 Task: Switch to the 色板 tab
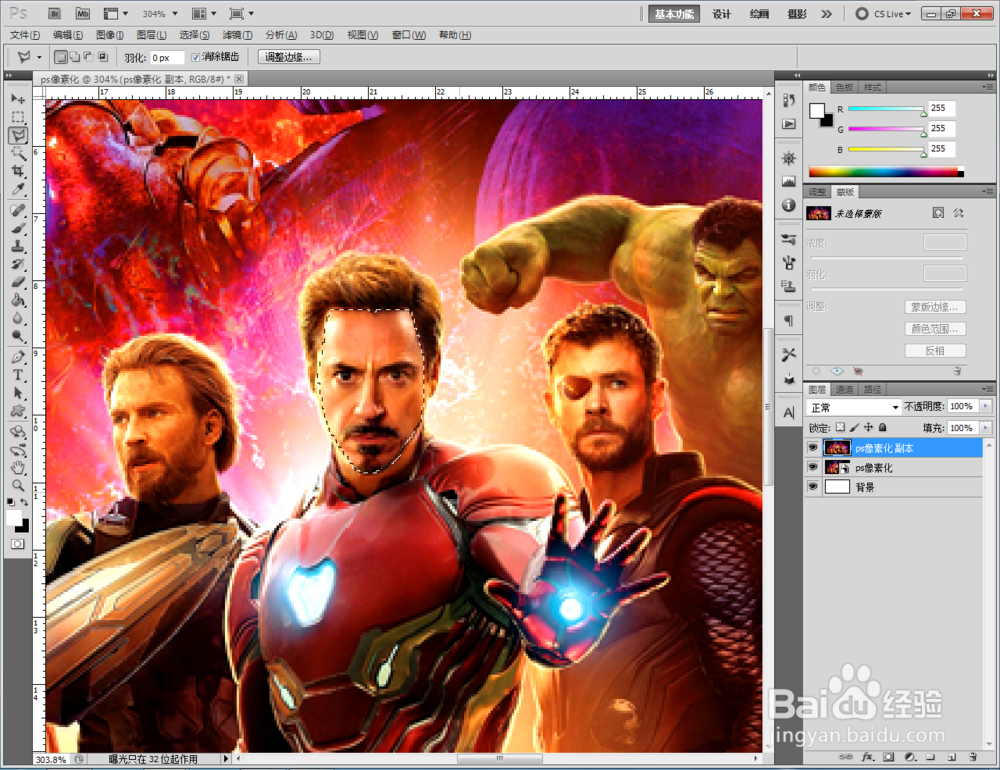click(844, 87)
